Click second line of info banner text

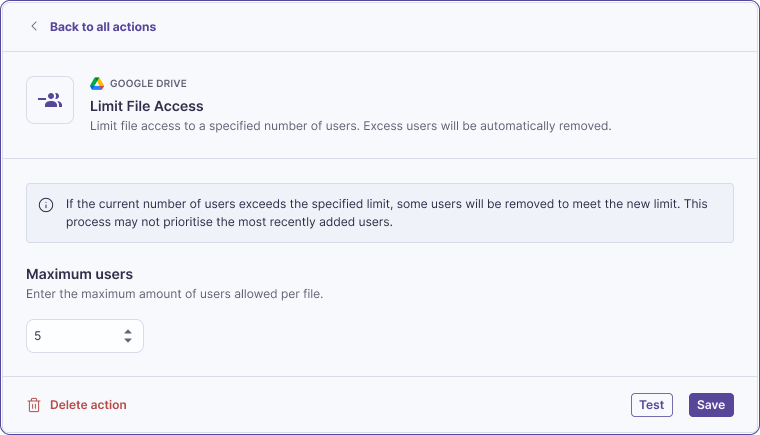[229, 222]
